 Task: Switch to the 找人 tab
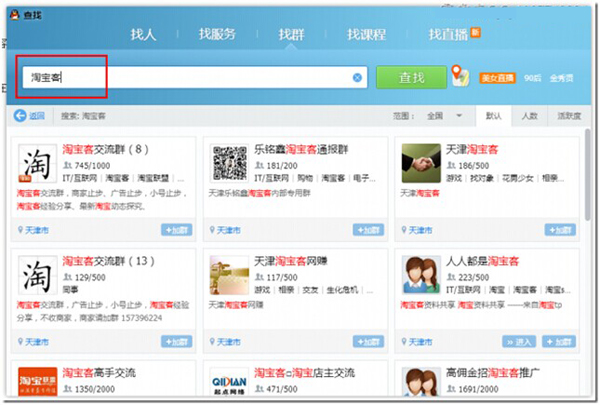pos(144,34)
